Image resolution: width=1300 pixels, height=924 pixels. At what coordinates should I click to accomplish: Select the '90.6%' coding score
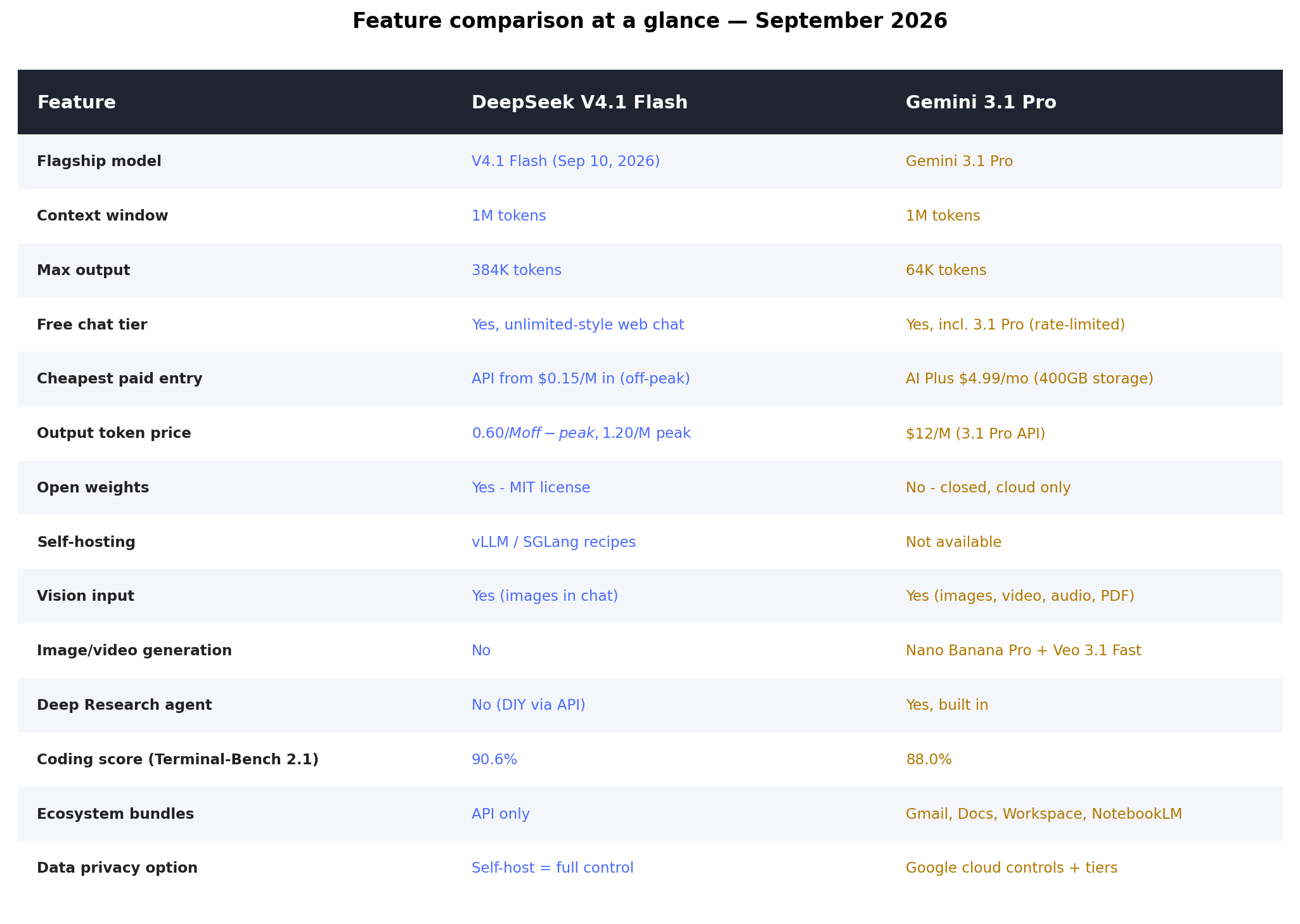point(494,760)
